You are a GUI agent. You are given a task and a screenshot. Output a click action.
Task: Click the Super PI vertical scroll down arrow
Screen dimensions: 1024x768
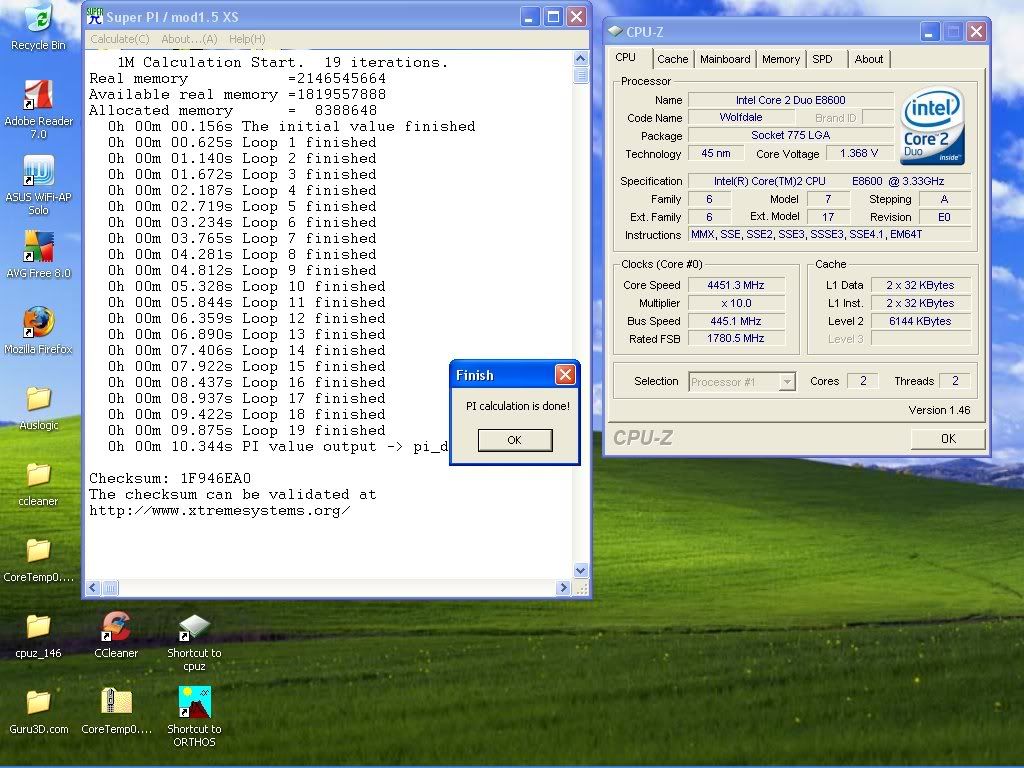point(581,570)
